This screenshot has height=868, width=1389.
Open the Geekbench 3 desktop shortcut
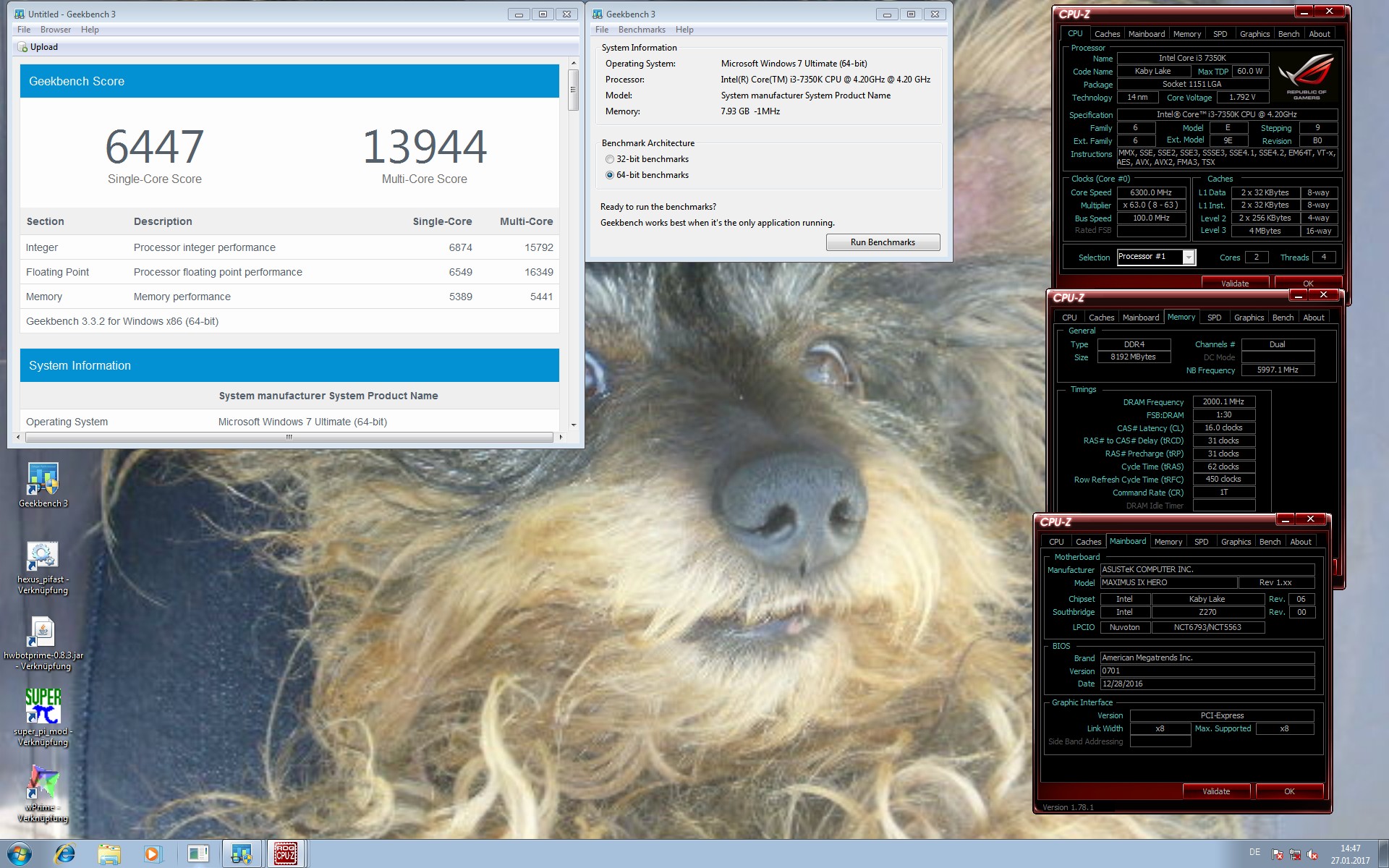pos(43,485)
